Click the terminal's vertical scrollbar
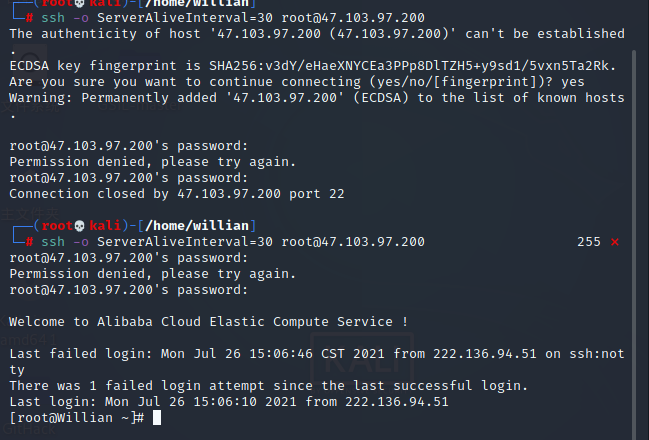This screenshot has height=440, width=649. [634, 244]
